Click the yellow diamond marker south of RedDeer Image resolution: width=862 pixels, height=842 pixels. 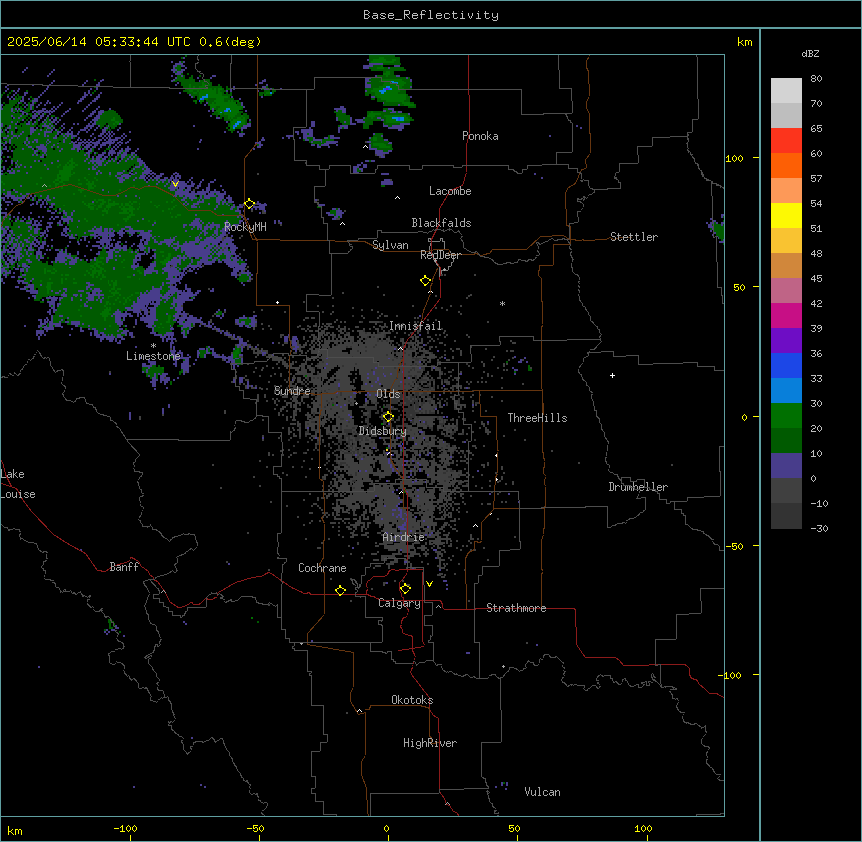pyautogui.click(x=426, y=281)
